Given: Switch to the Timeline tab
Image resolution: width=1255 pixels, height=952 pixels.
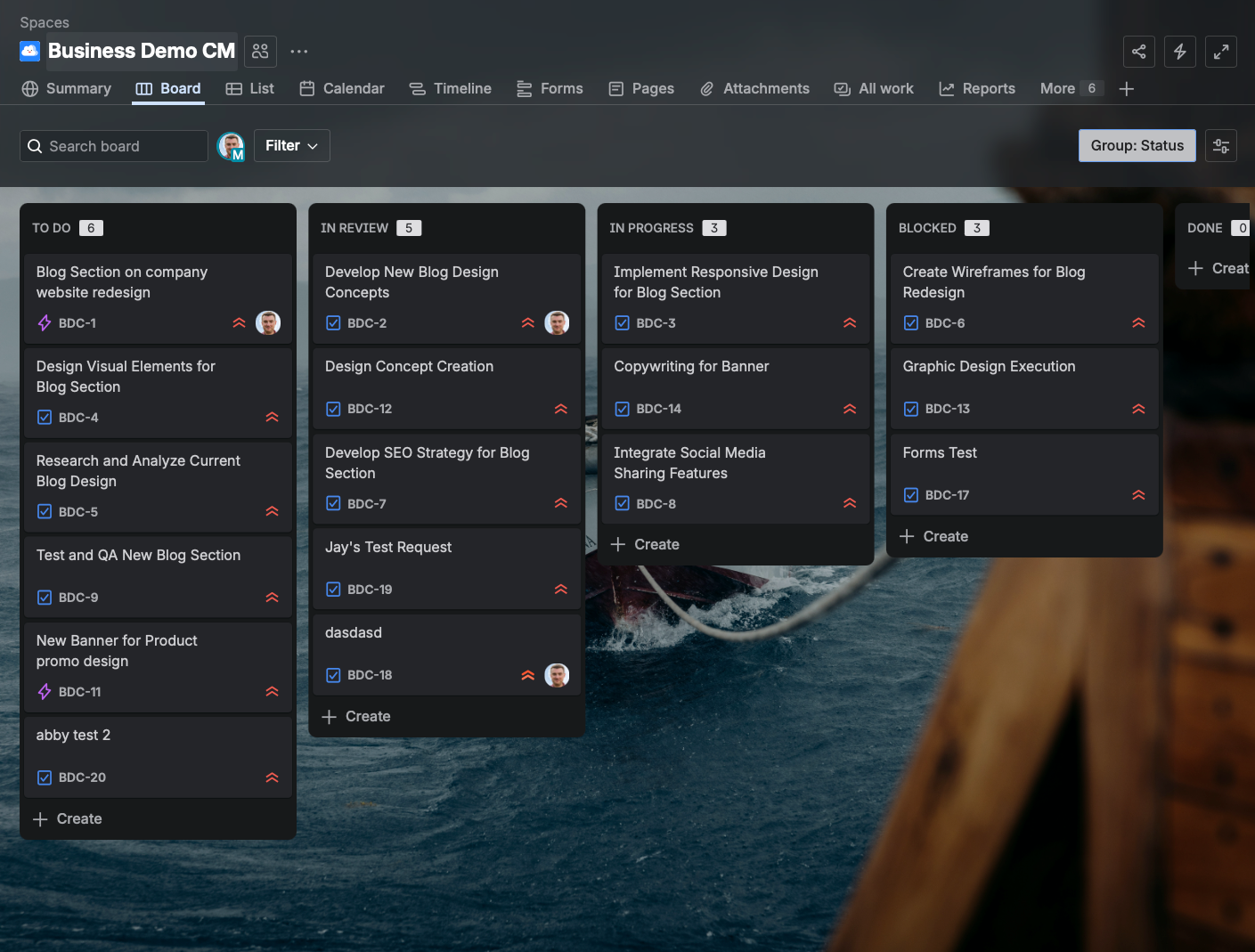Looking at the screenshot, I should pyautogui.click(x=451, y=89).
